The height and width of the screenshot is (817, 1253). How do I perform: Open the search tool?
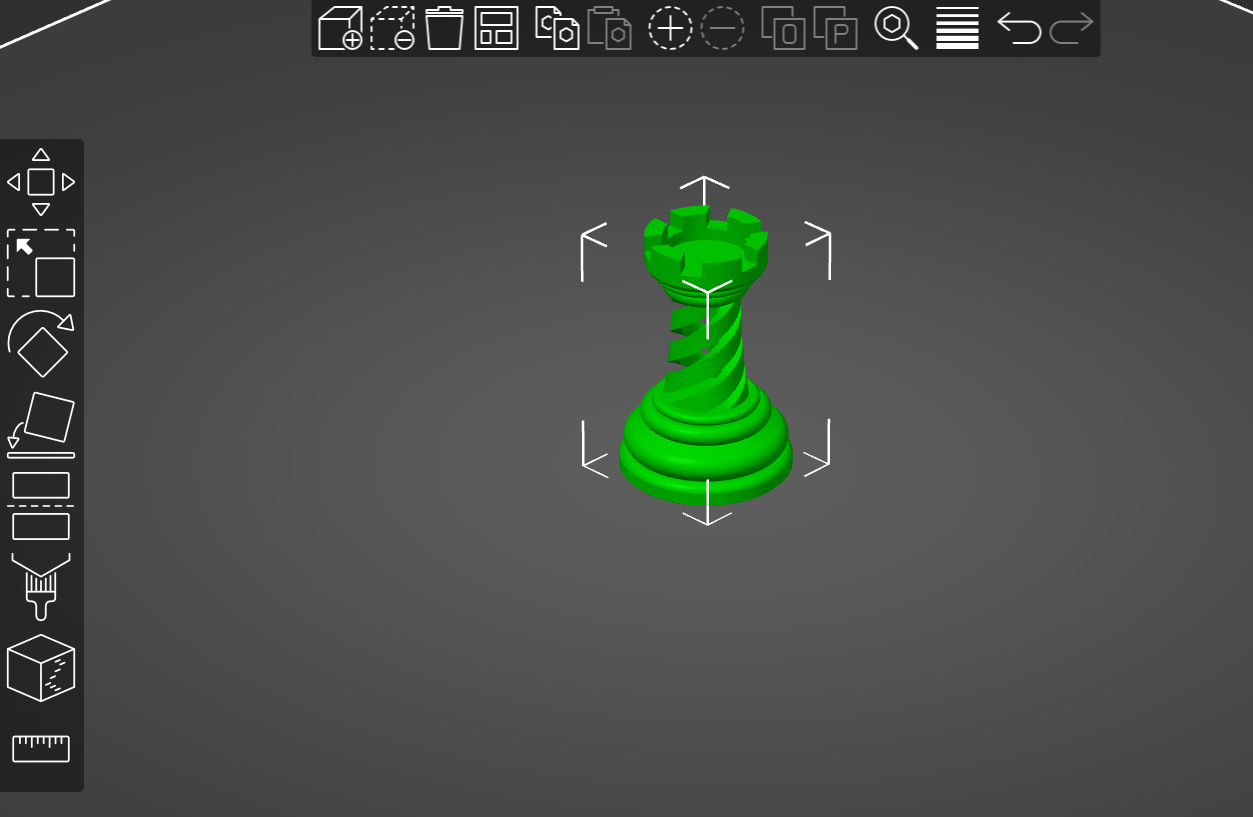897,29
